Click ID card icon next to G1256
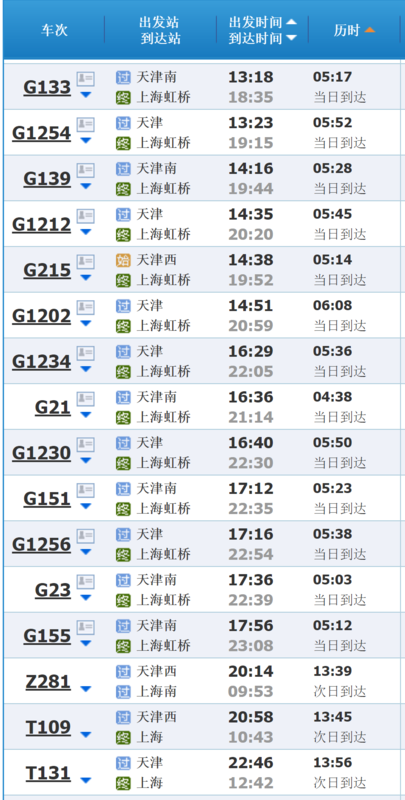This screenshot has height=800, width=405. click(86, 536)
